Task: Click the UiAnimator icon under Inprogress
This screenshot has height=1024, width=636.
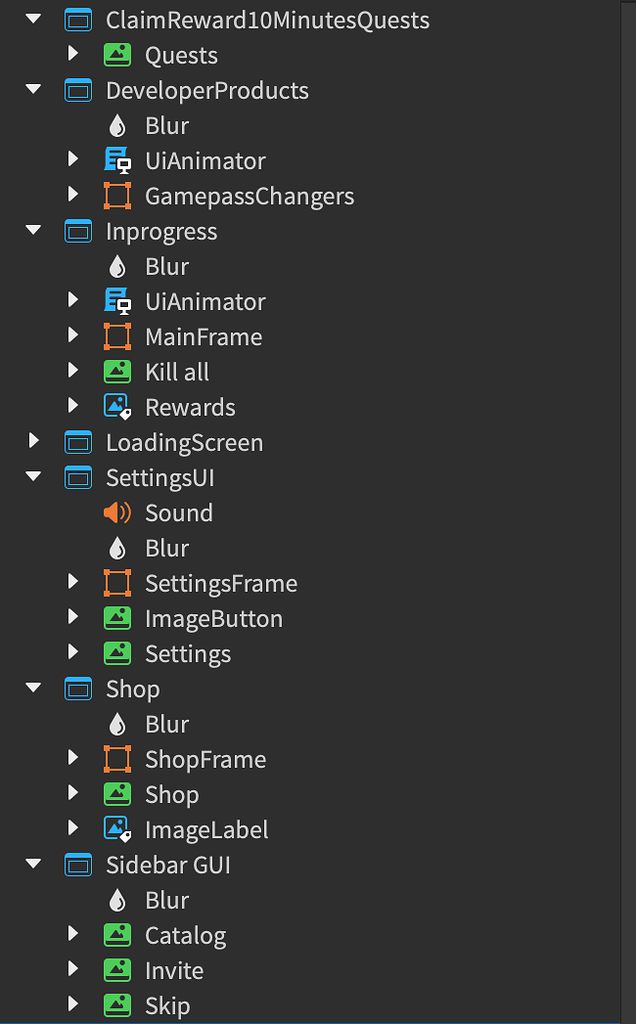Action: tap(117, 300)
